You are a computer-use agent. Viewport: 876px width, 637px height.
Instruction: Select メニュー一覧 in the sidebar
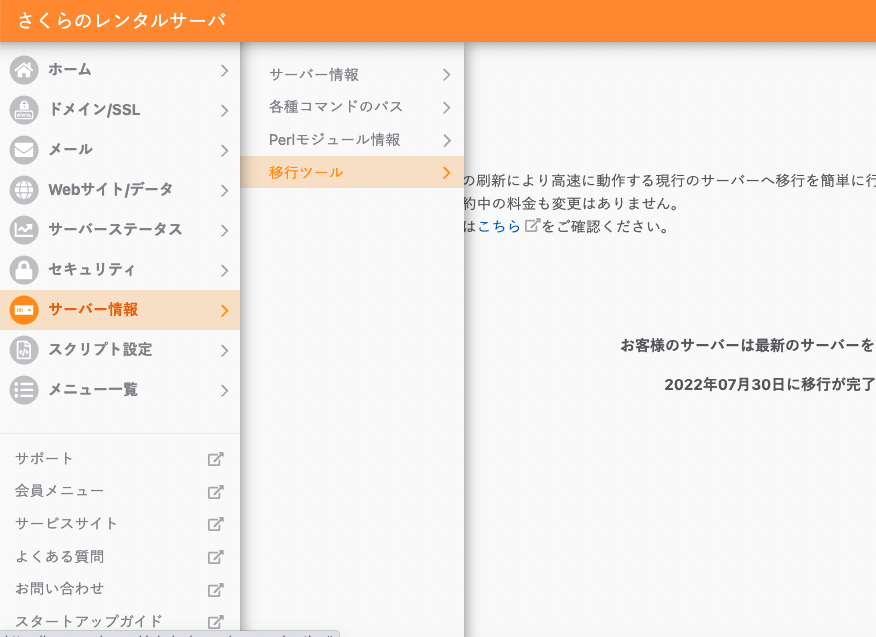[x=120, y=390]
